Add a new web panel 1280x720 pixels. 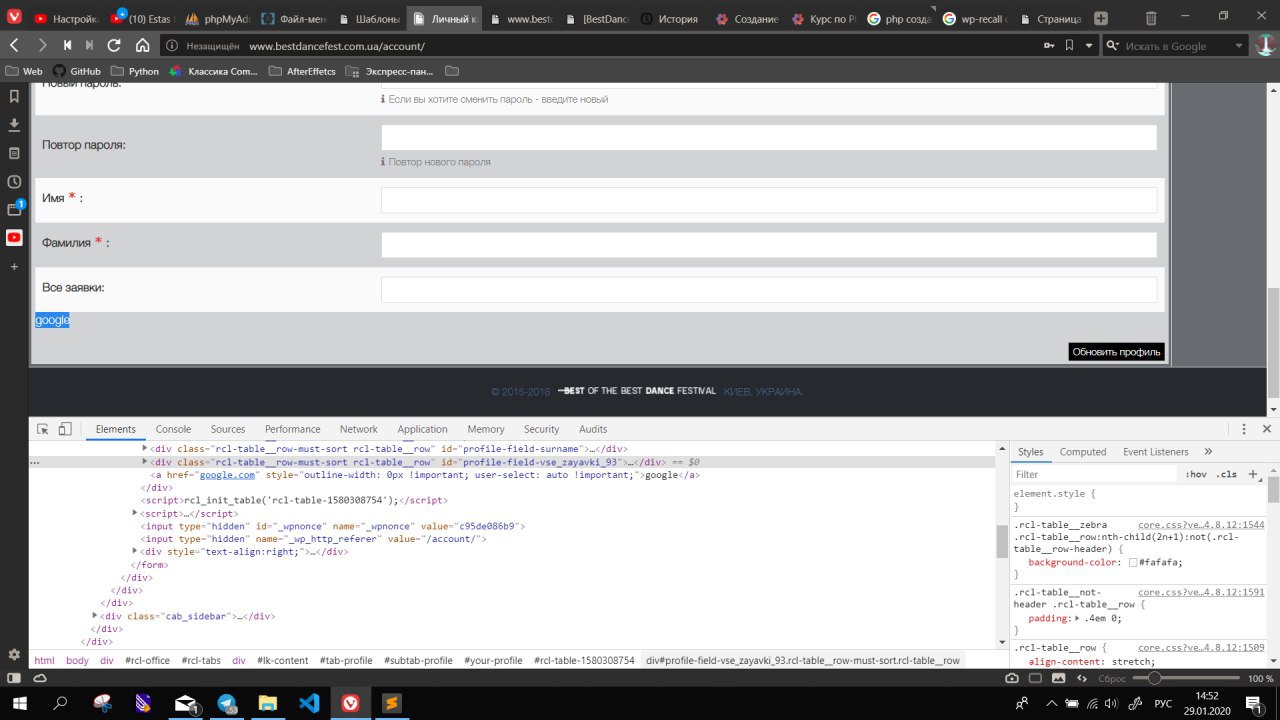point(14,267)
